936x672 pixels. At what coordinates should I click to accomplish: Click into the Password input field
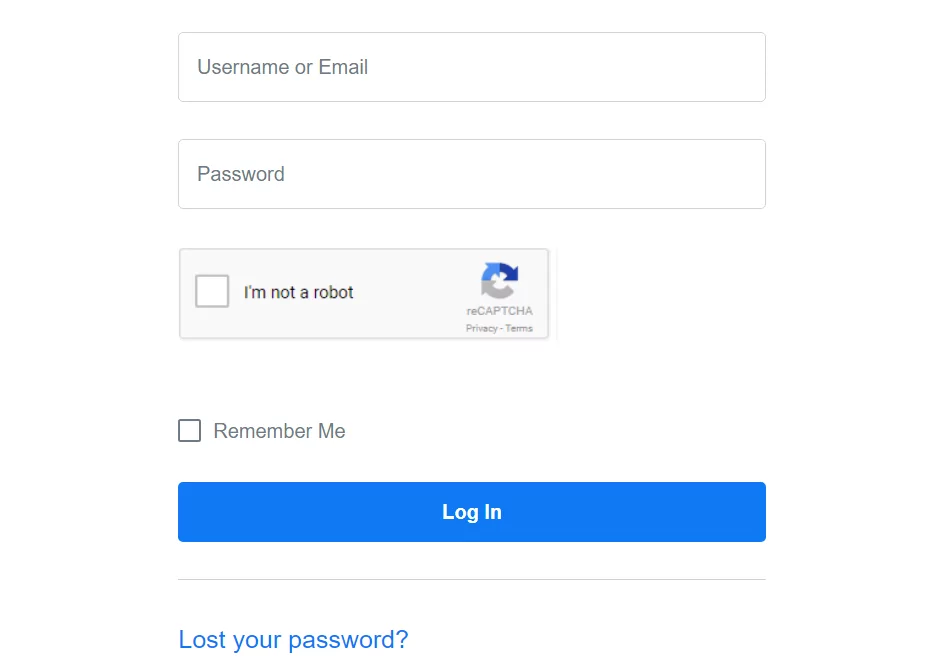(x=471, y=174)
